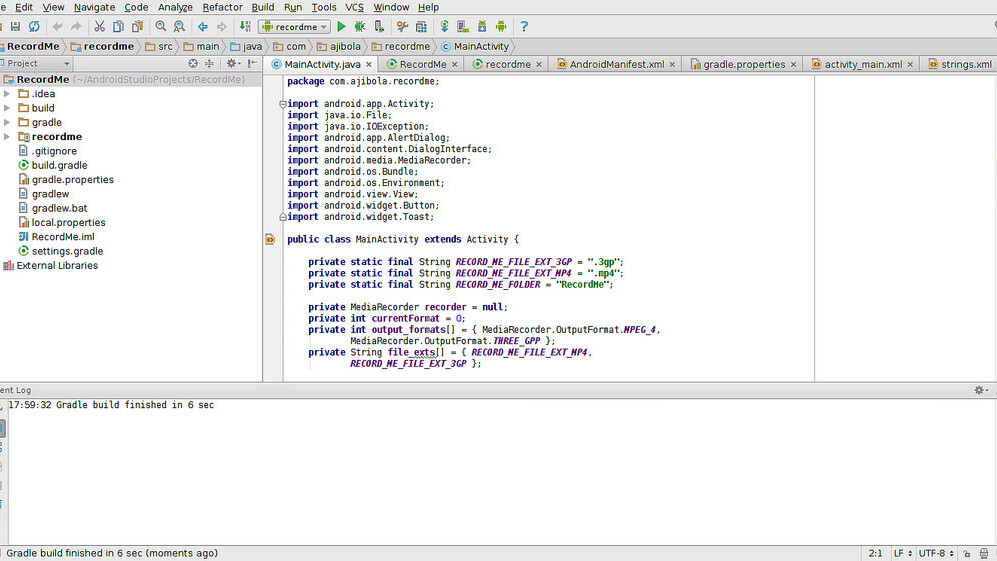The image size is (997, 561).
Task: Click the Find magnifier icon in toolbar
Action: (x=160, y=27)
